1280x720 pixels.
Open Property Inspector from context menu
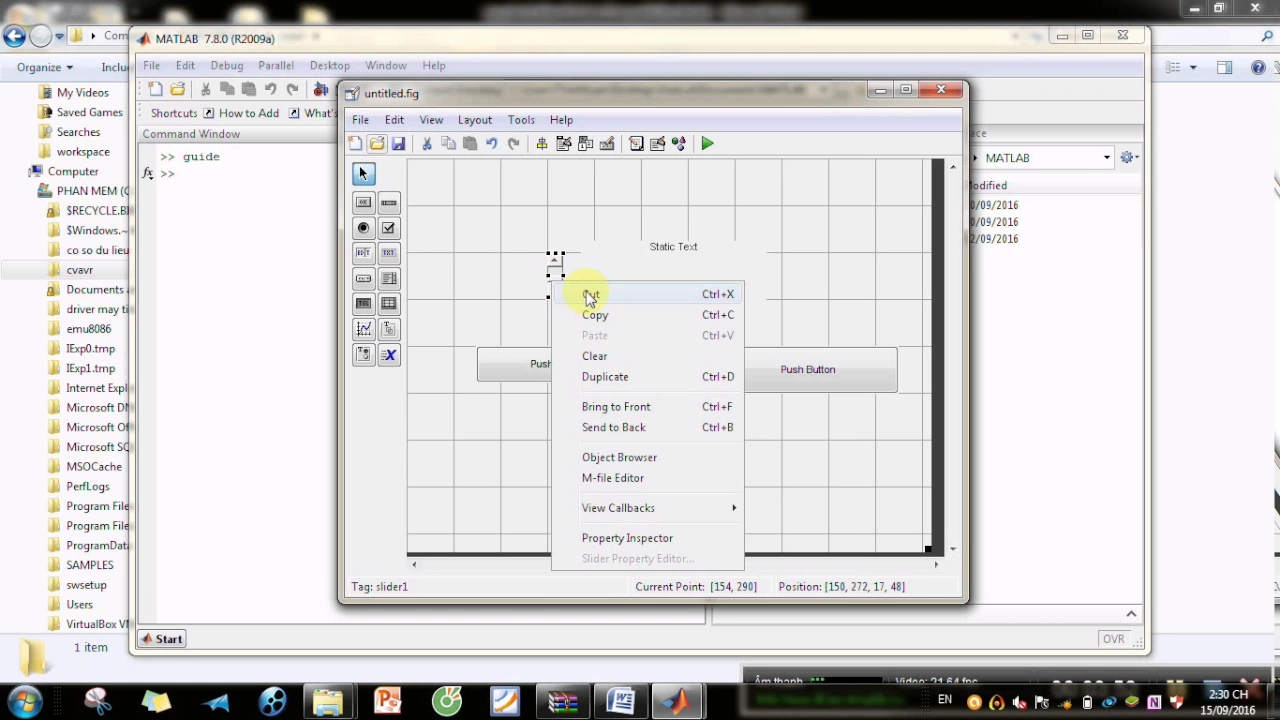(x=648, y=538)
